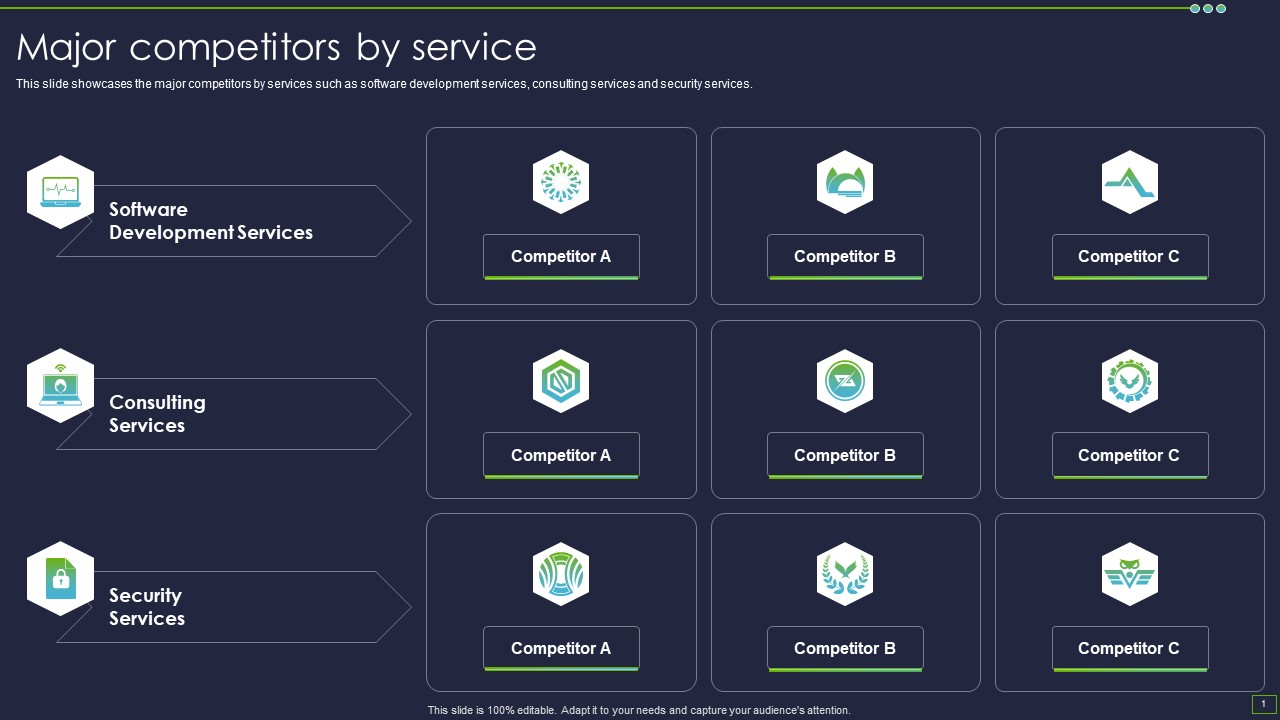This screenshot has height=720, width=1280.
Task: Click the slide number box showing 1
Action: coord(1264,704)
